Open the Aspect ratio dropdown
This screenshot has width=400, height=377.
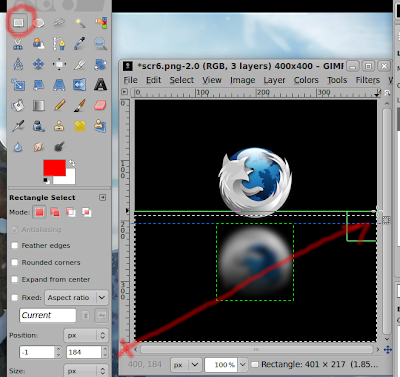77,298
